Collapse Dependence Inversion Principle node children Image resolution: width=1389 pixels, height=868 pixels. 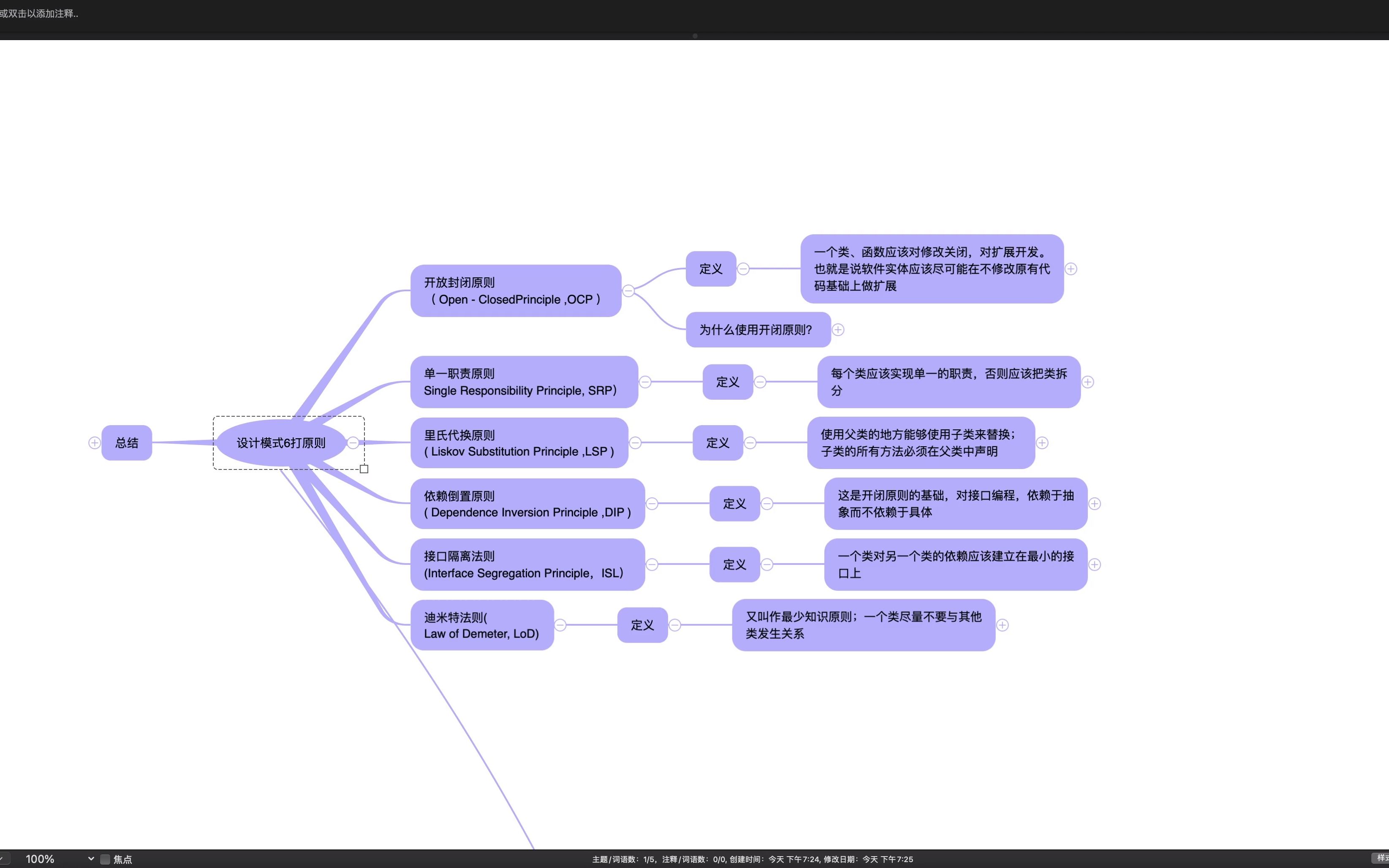click(x=652, y=504)
